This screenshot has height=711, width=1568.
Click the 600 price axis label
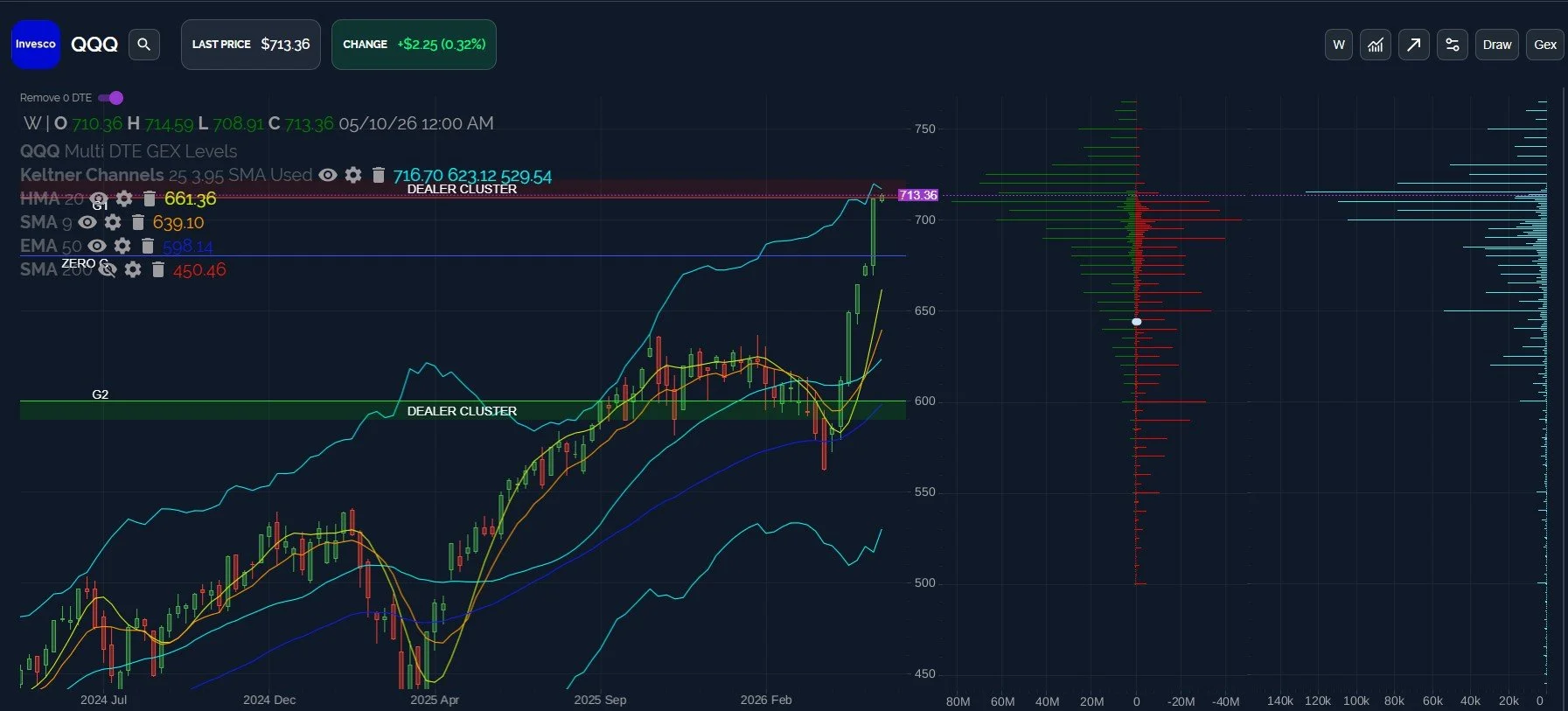coord(924,401)
